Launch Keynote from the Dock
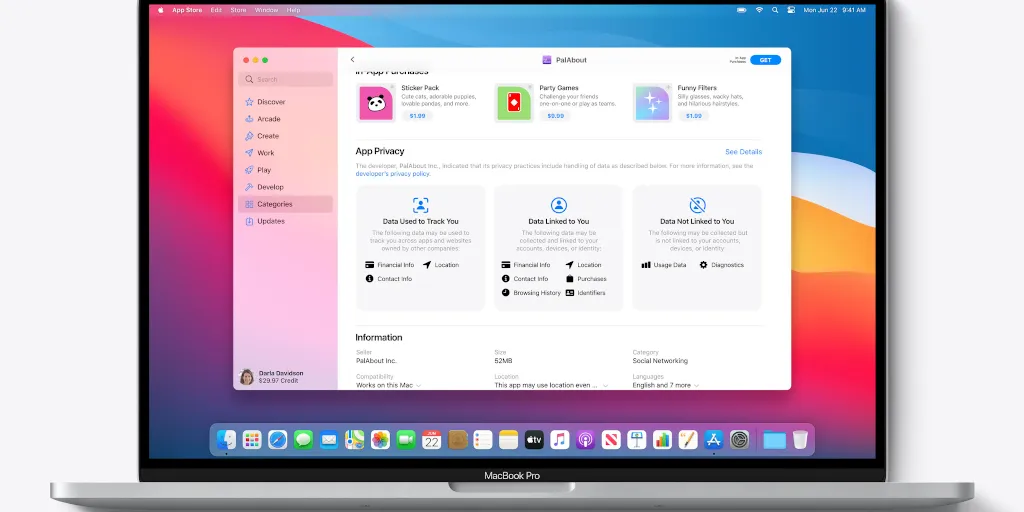 point(637,440)
